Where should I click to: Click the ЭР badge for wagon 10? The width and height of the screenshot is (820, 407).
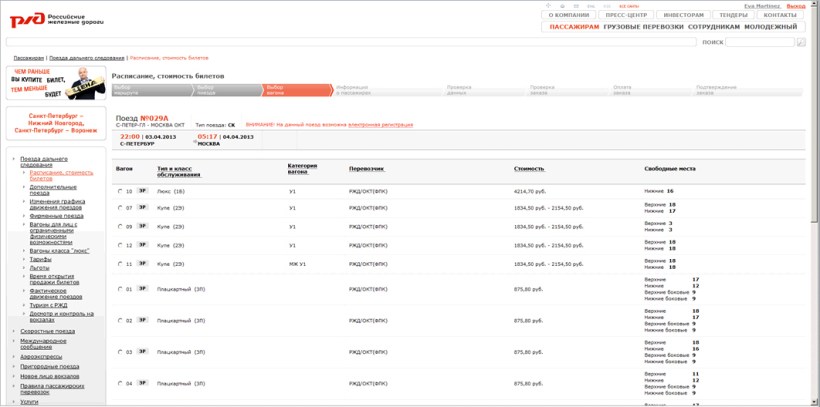tap(142, 190)
